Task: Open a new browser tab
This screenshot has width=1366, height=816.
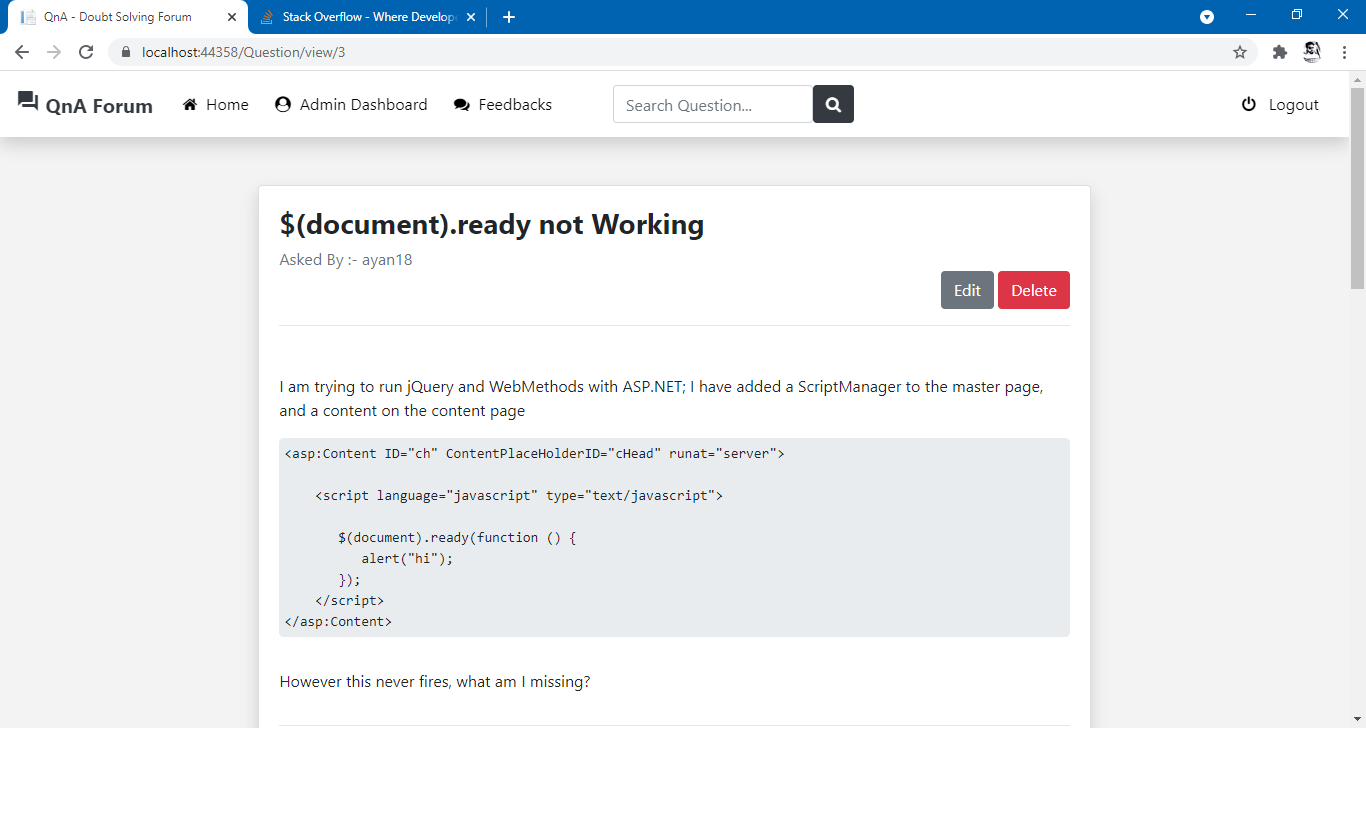Action: (509, 17)
